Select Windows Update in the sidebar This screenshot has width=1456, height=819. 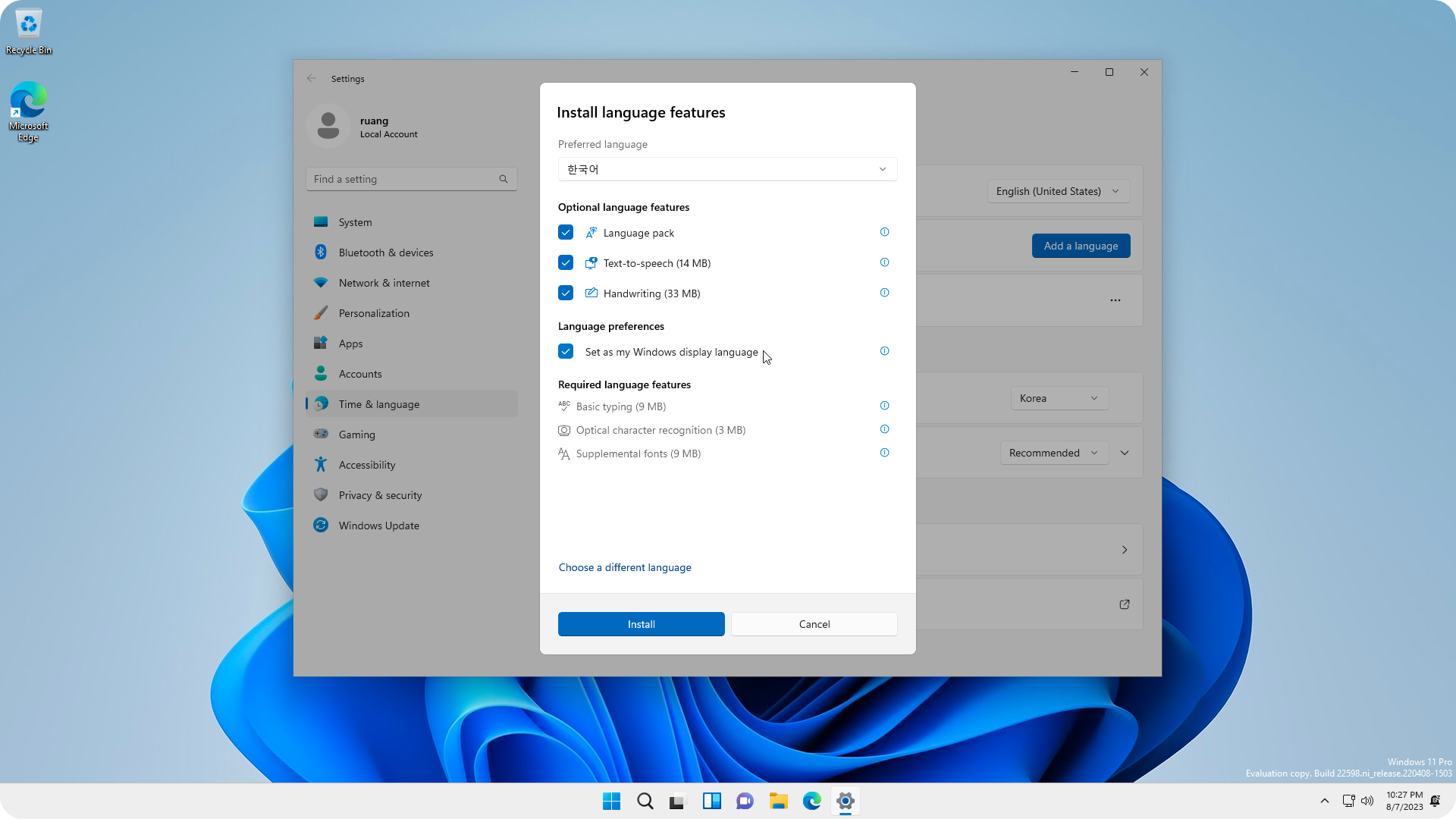(x=378, y=526)
